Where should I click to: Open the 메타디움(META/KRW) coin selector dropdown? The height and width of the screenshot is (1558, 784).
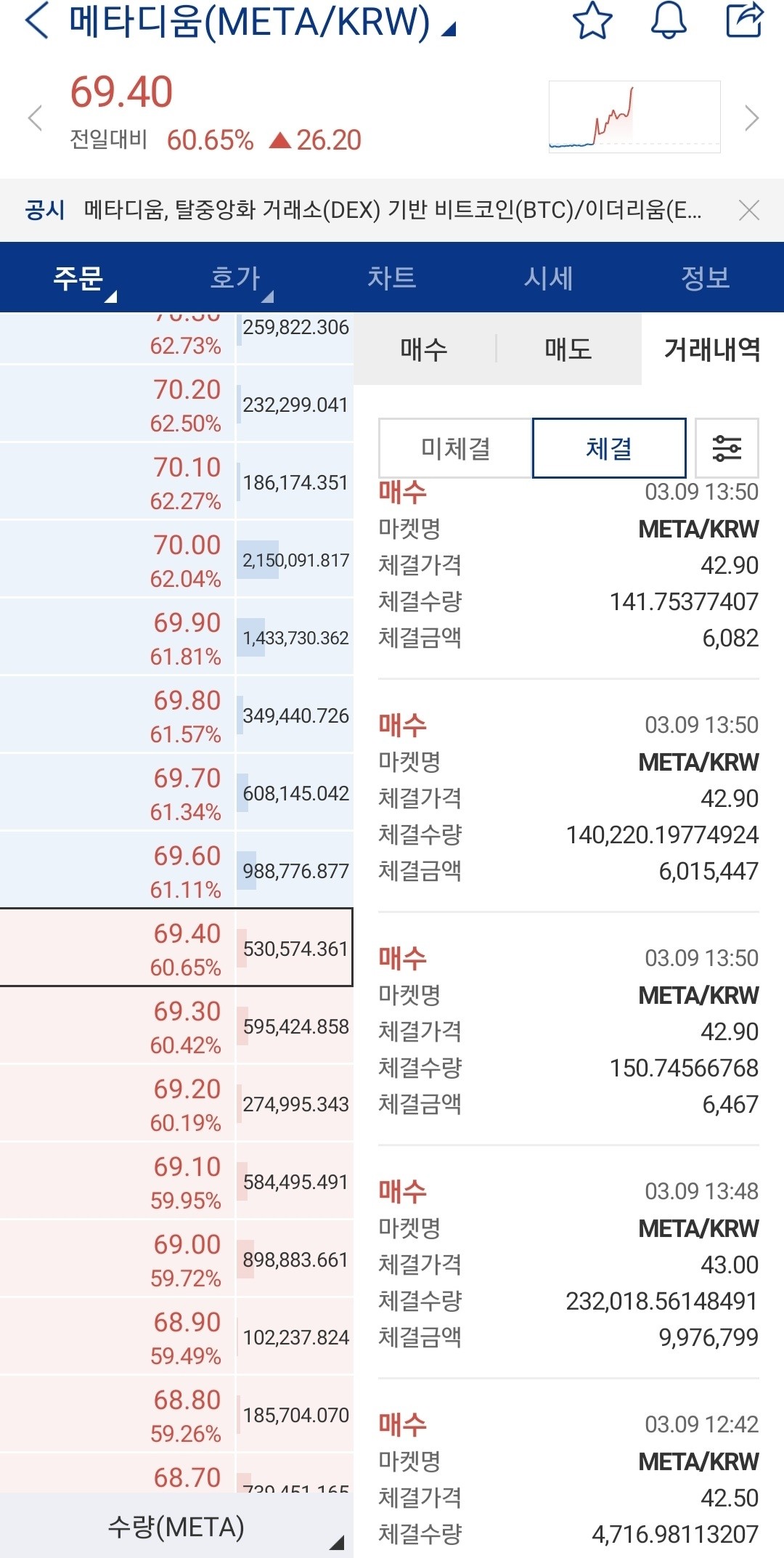click(450, 29)
